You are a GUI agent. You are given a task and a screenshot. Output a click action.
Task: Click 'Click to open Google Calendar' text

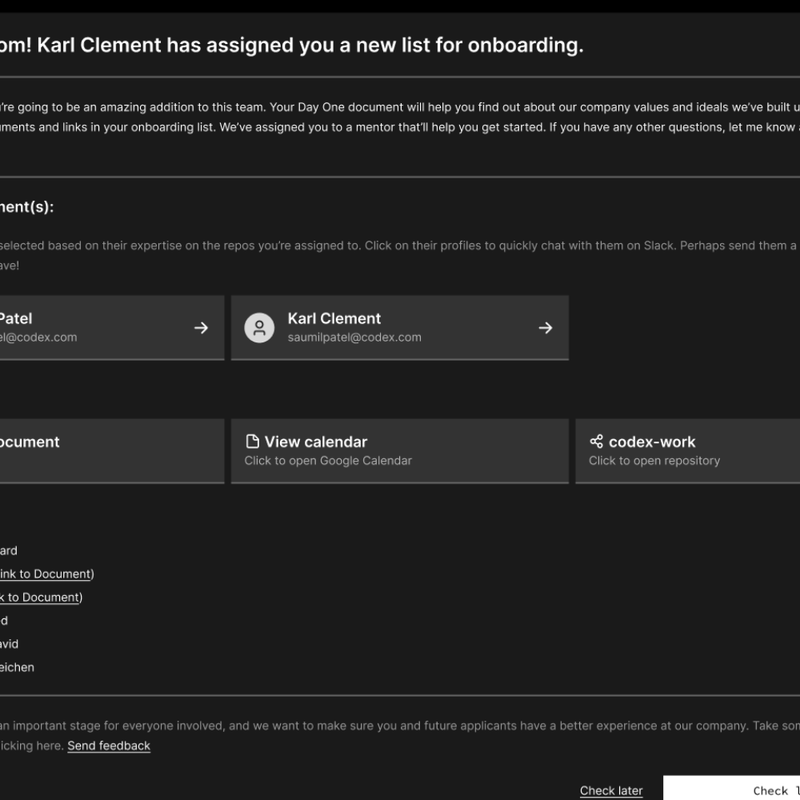click(328, 461)
